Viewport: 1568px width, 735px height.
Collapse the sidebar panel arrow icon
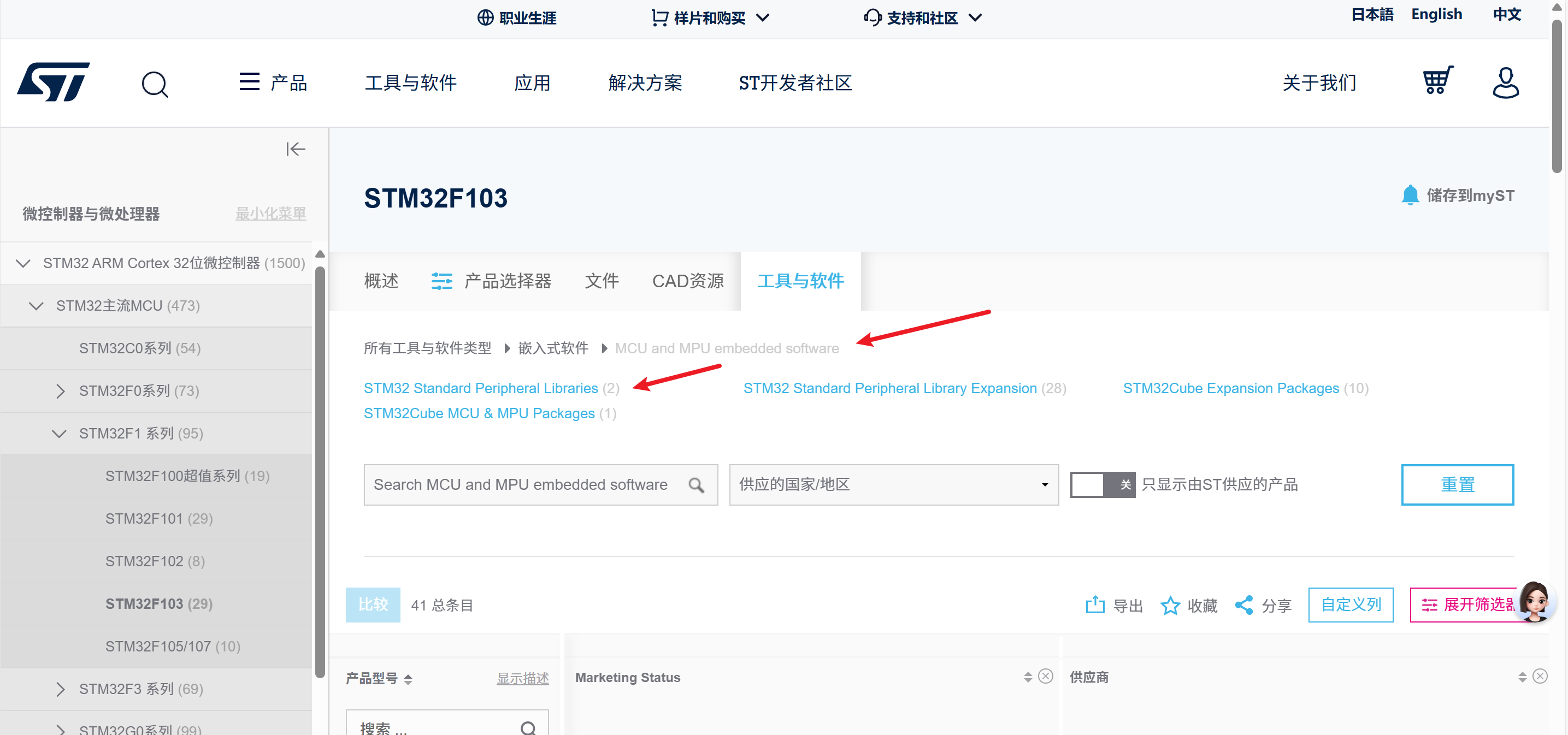tap(296, 149)
